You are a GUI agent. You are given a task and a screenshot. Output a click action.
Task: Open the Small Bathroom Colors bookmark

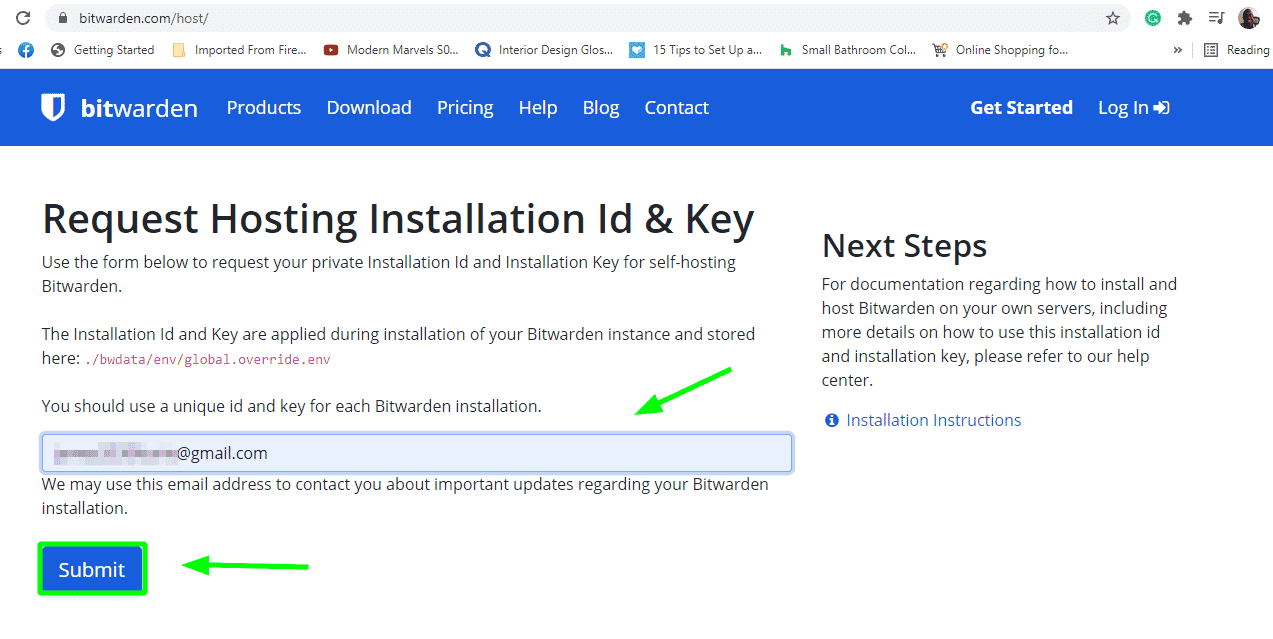tap(847, 50)
